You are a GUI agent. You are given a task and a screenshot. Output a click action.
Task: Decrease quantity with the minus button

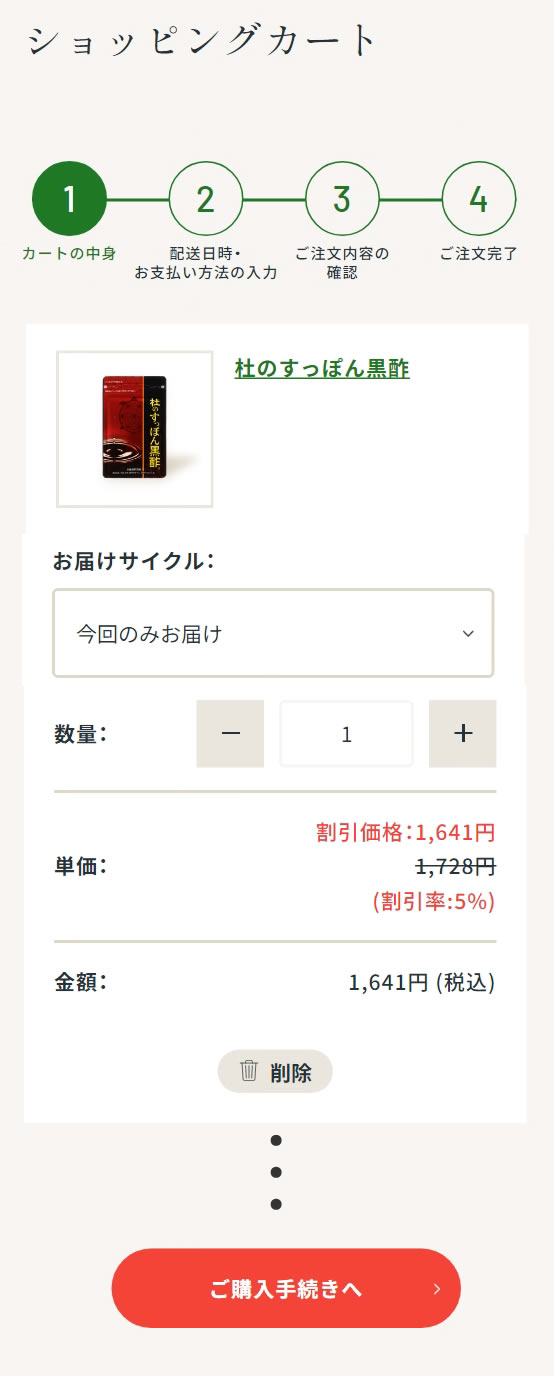pyautogui.click(x=230, y=734)
